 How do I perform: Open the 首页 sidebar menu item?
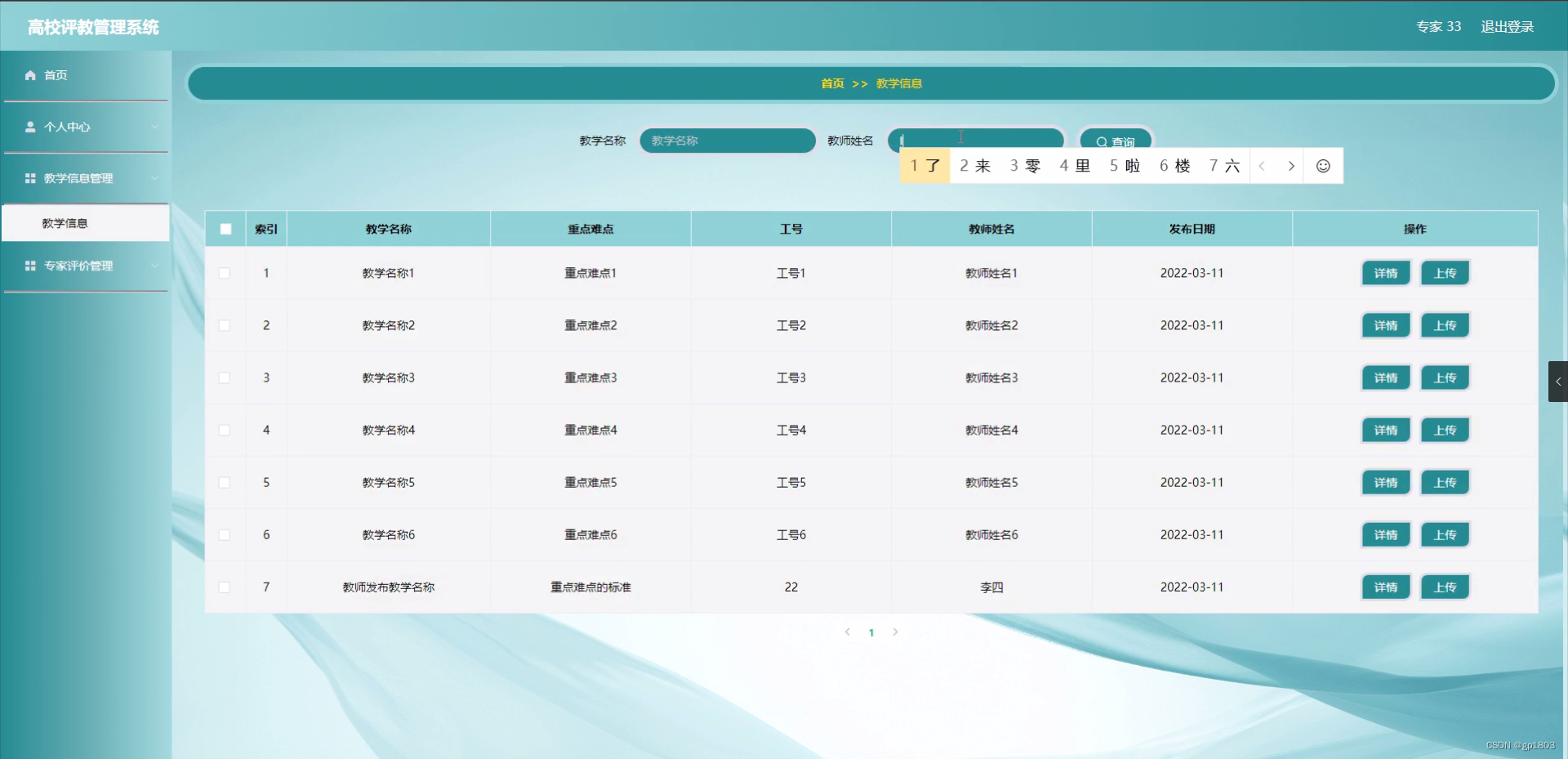[55, 75]
